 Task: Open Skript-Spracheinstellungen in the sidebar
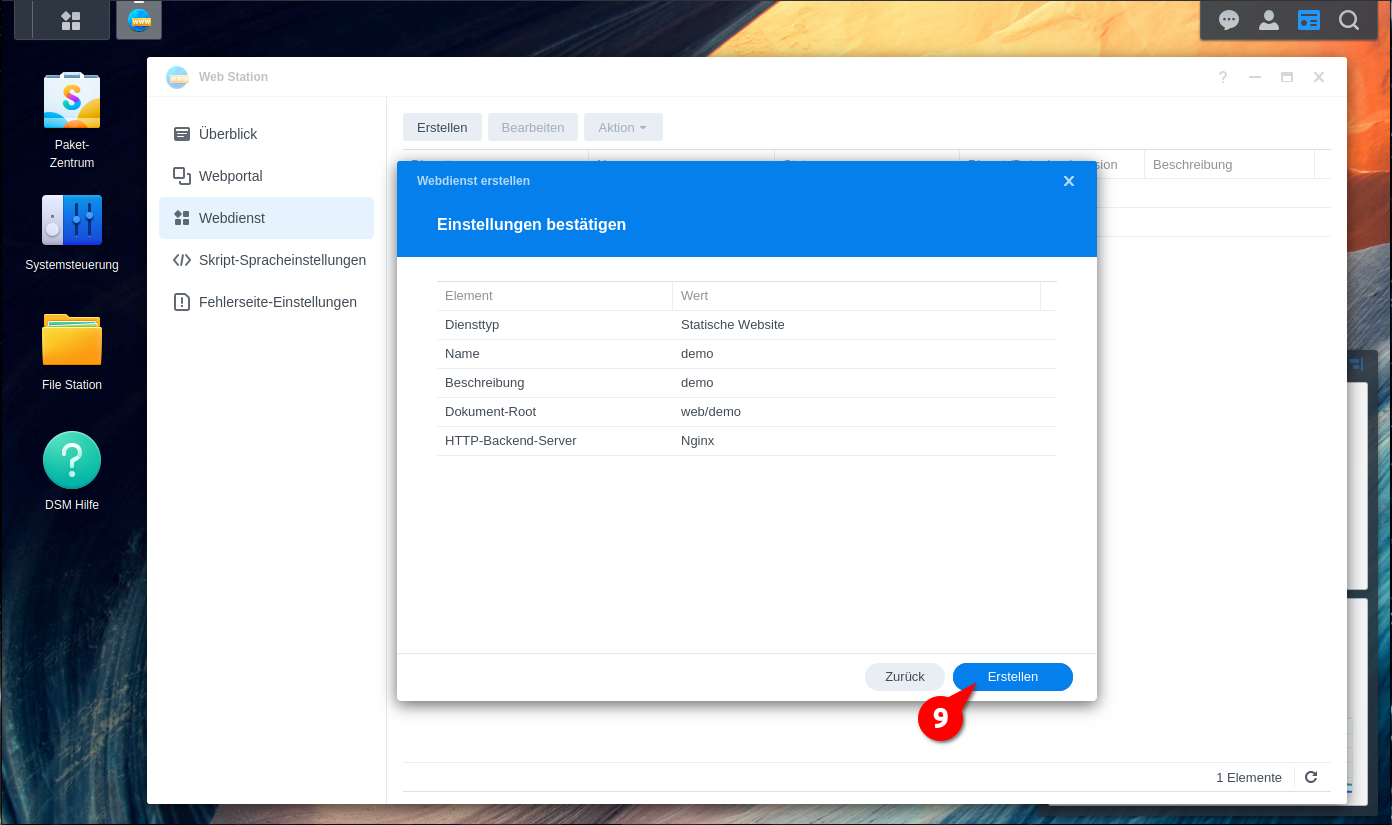282,260
